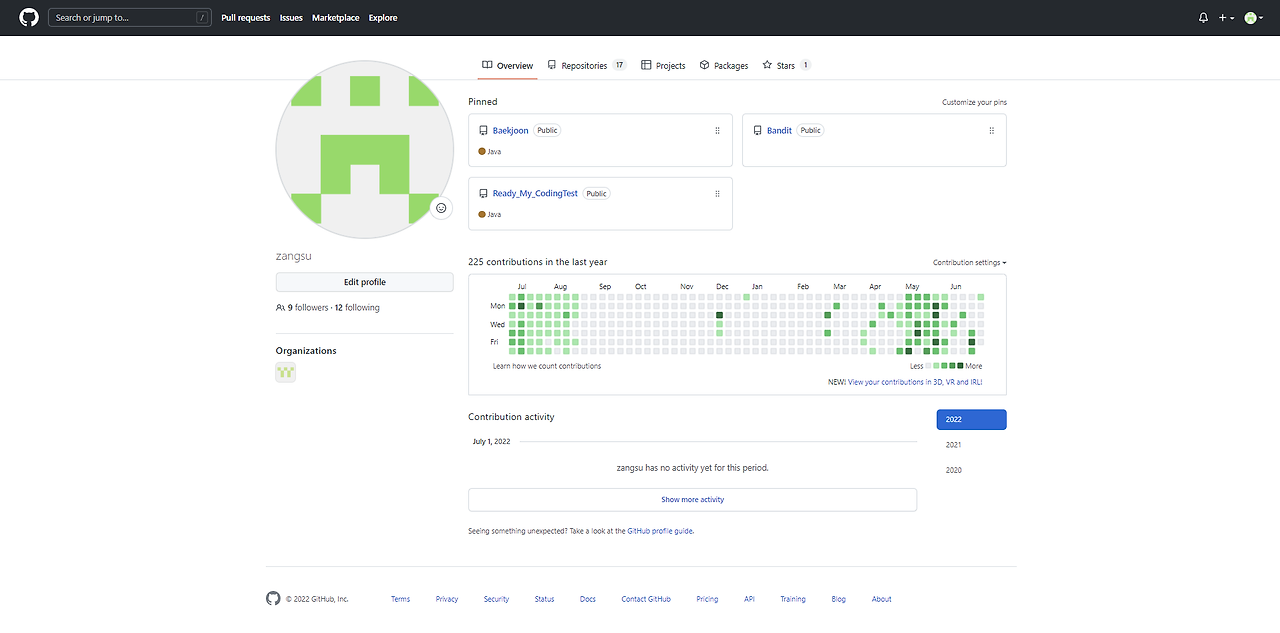The height and width of the screenshot is (633, 1280).
Task: Click the footer GitHub logo
Action: tap(273, 598)
